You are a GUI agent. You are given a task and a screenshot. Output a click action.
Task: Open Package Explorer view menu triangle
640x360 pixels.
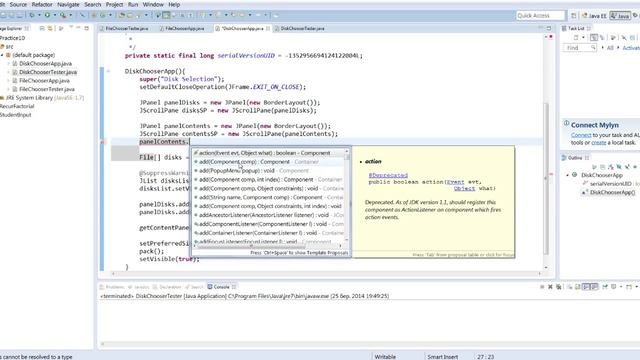[71, 28]
